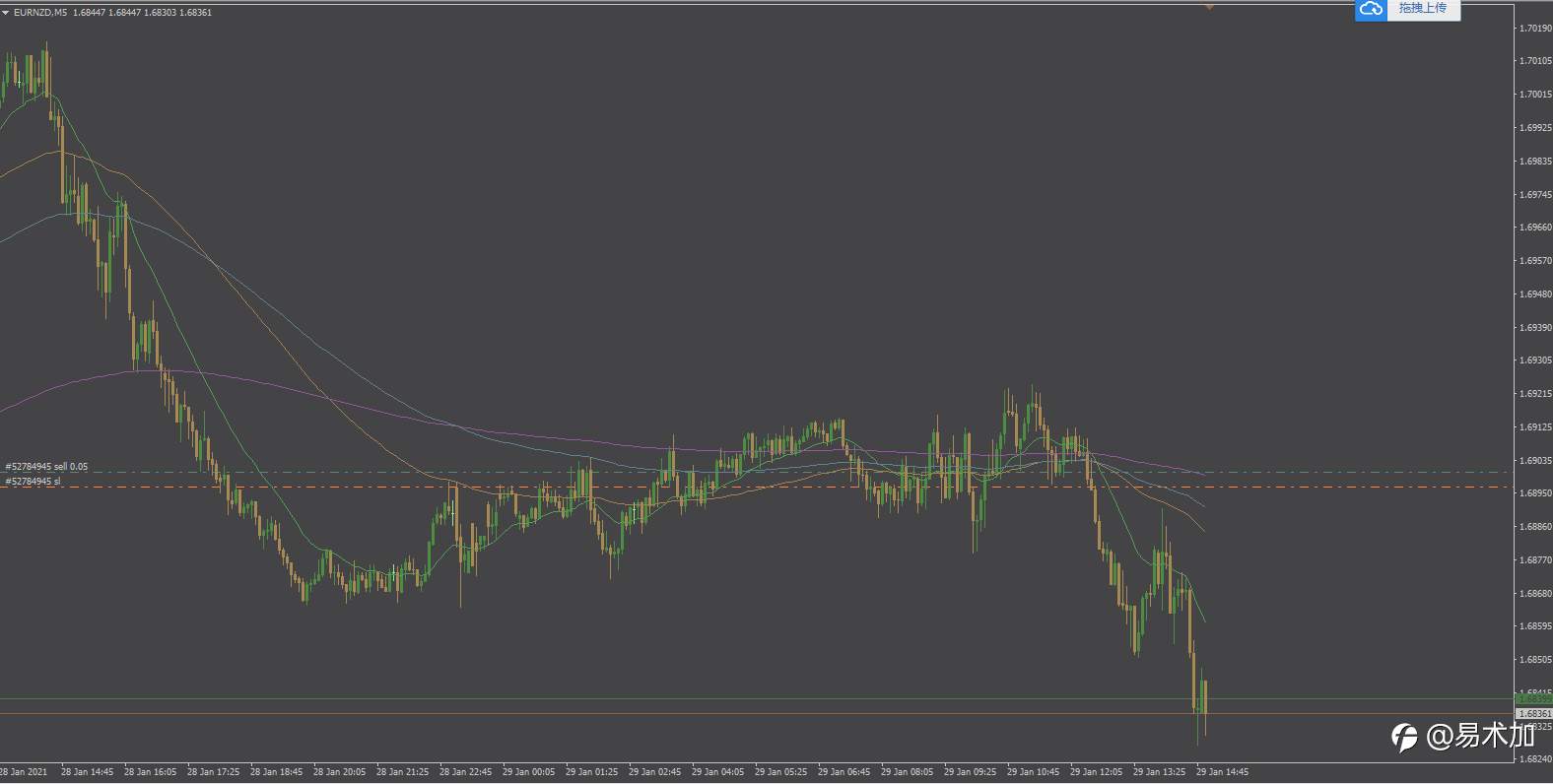Click price axis label 1.70015

pos(1535,95)
